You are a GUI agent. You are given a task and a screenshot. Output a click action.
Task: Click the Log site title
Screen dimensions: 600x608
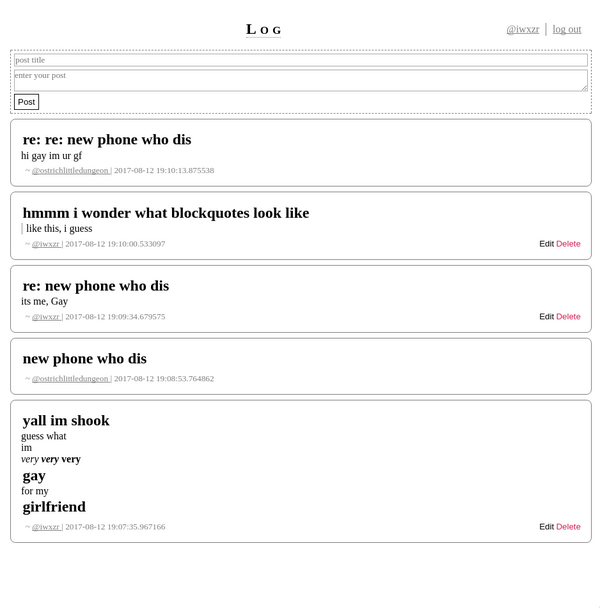pyautogui.click(x=264, y=29)
